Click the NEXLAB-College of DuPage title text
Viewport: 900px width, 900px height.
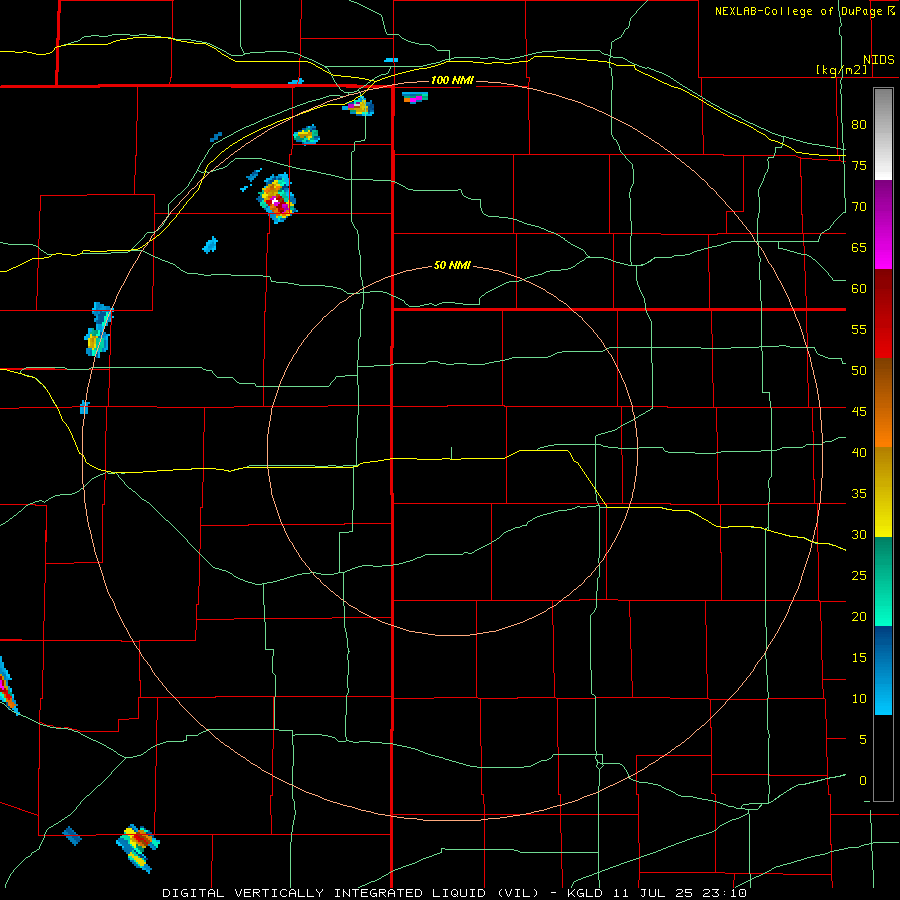pos(805,11)
